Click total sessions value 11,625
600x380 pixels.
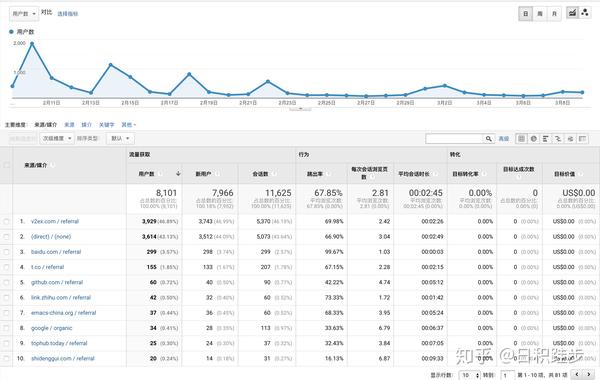coord(278,193)
